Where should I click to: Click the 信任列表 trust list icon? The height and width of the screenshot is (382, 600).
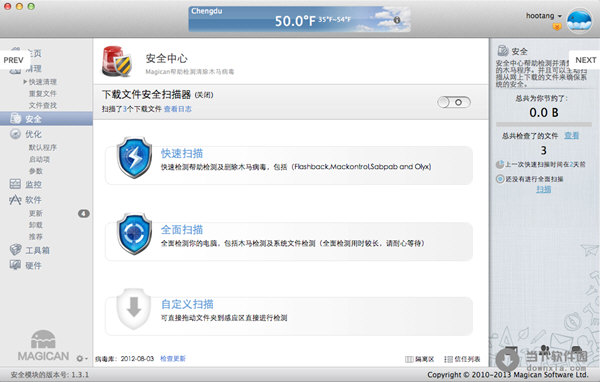[448, 359]
